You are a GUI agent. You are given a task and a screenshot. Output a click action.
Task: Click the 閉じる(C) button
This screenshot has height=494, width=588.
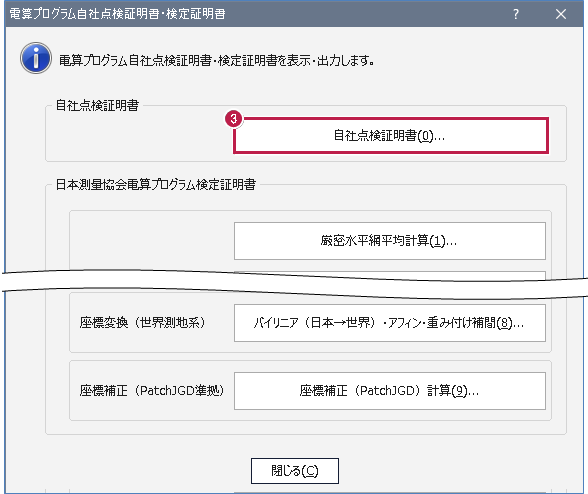[x=295, y=471]
